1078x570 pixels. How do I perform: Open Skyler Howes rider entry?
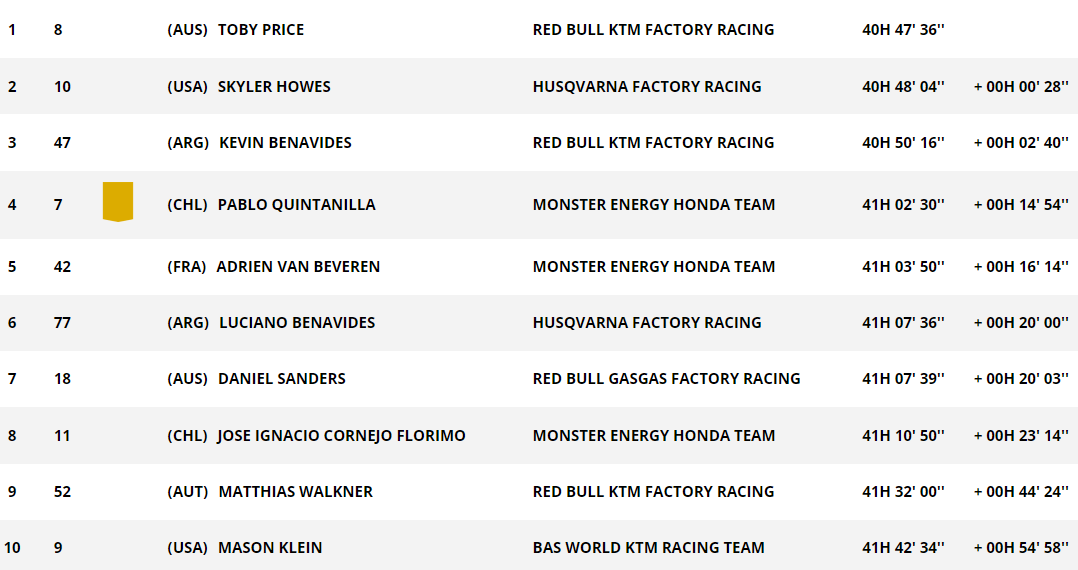(x=274, y=87)
